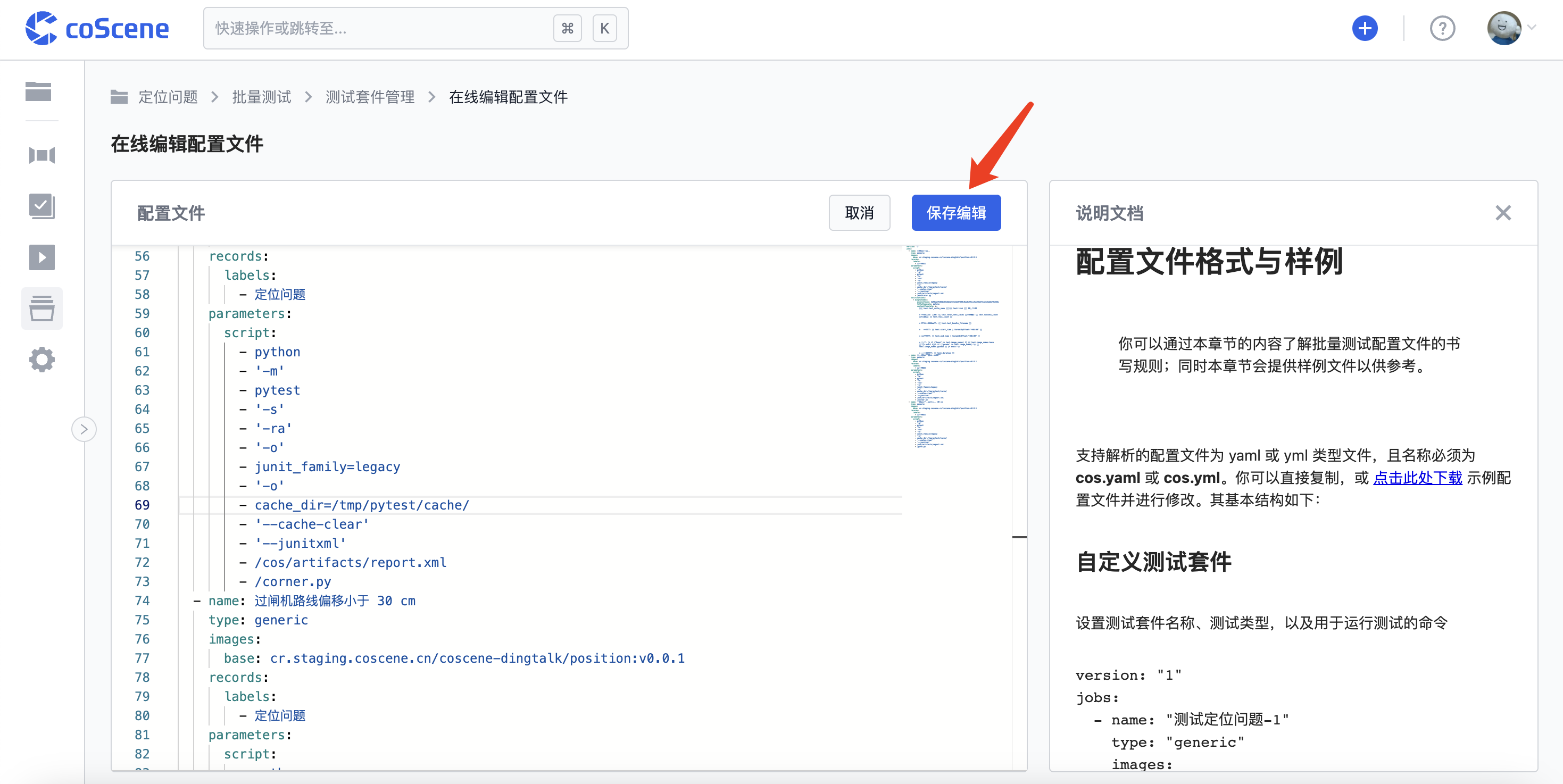Click line number 69 in the gutter

[x=142, y=505]
